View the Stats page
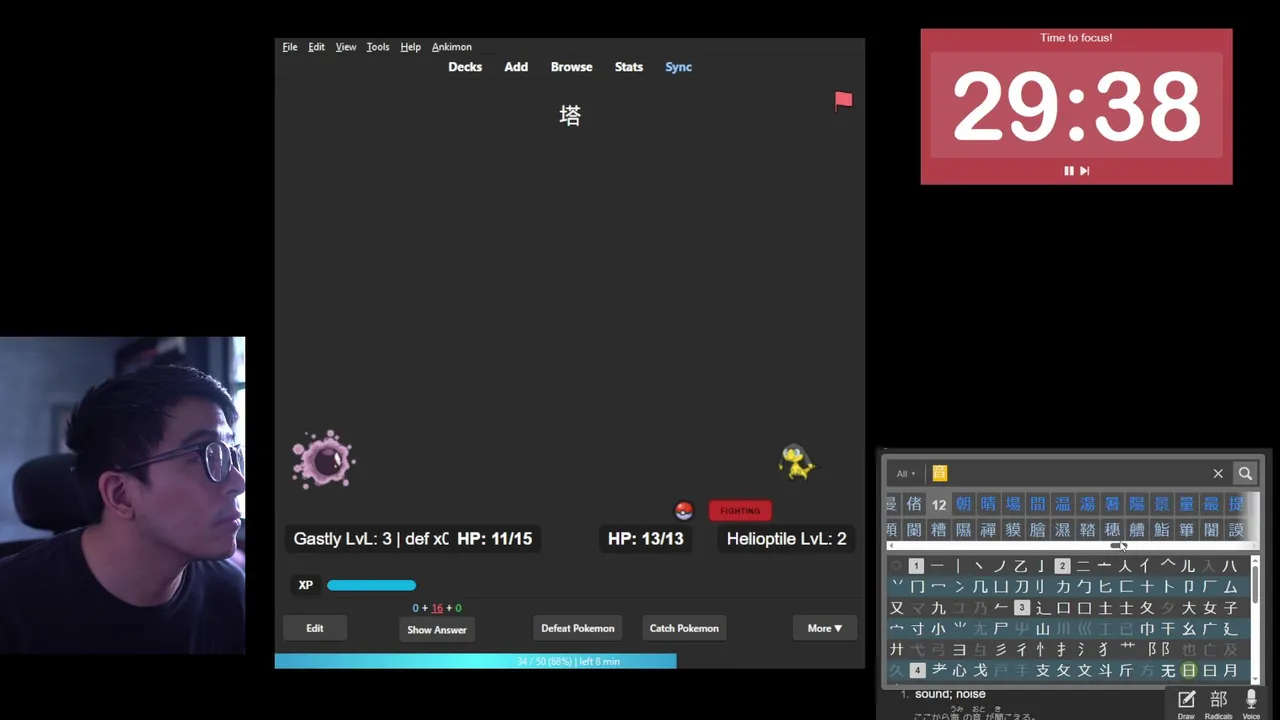This screenshot has height=720, width=1280. click(629, 67)
